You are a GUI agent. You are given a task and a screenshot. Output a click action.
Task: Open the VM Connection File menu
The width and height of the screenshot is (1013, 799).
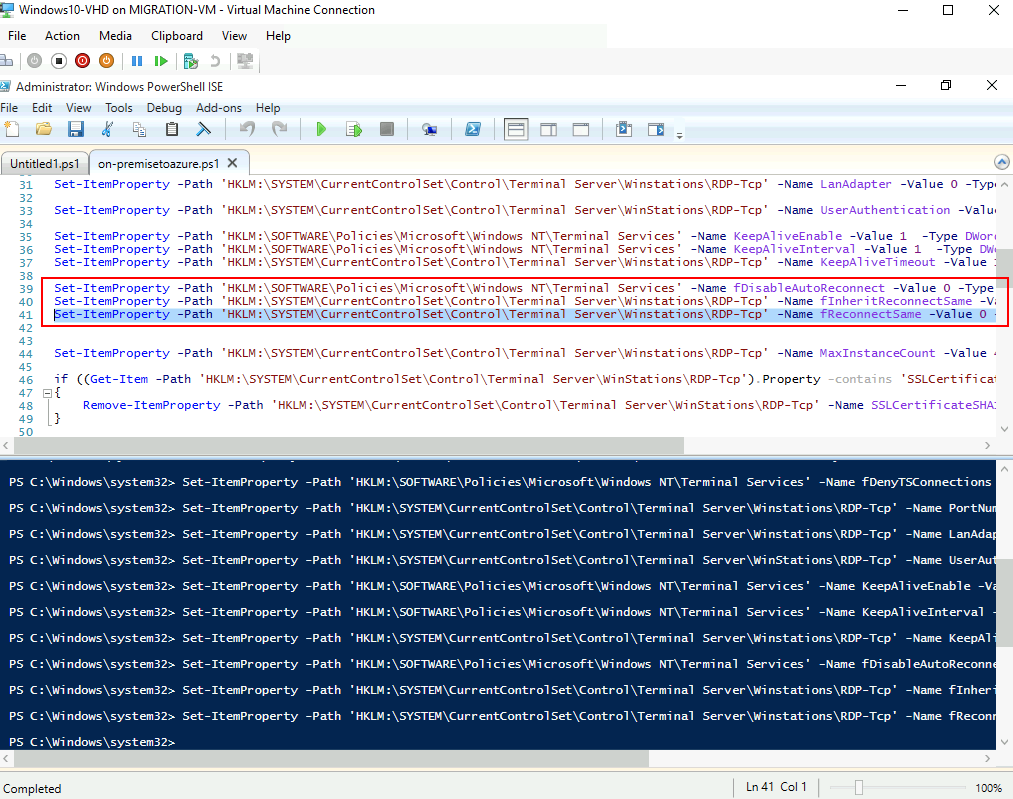[x=17, y=36]
